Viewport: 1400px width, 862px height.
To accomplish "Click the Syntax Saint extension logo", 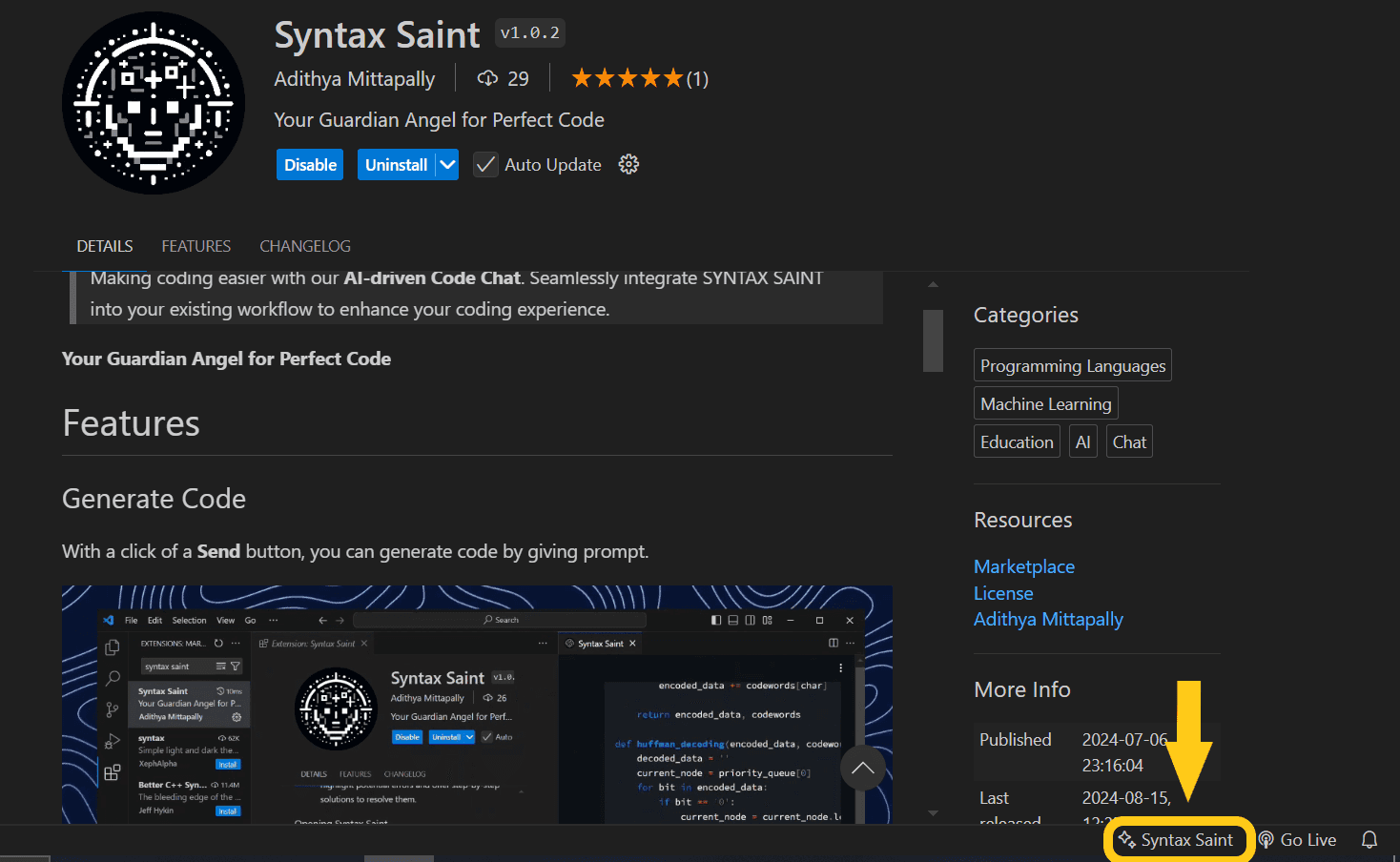I will (x=154, y=103).
